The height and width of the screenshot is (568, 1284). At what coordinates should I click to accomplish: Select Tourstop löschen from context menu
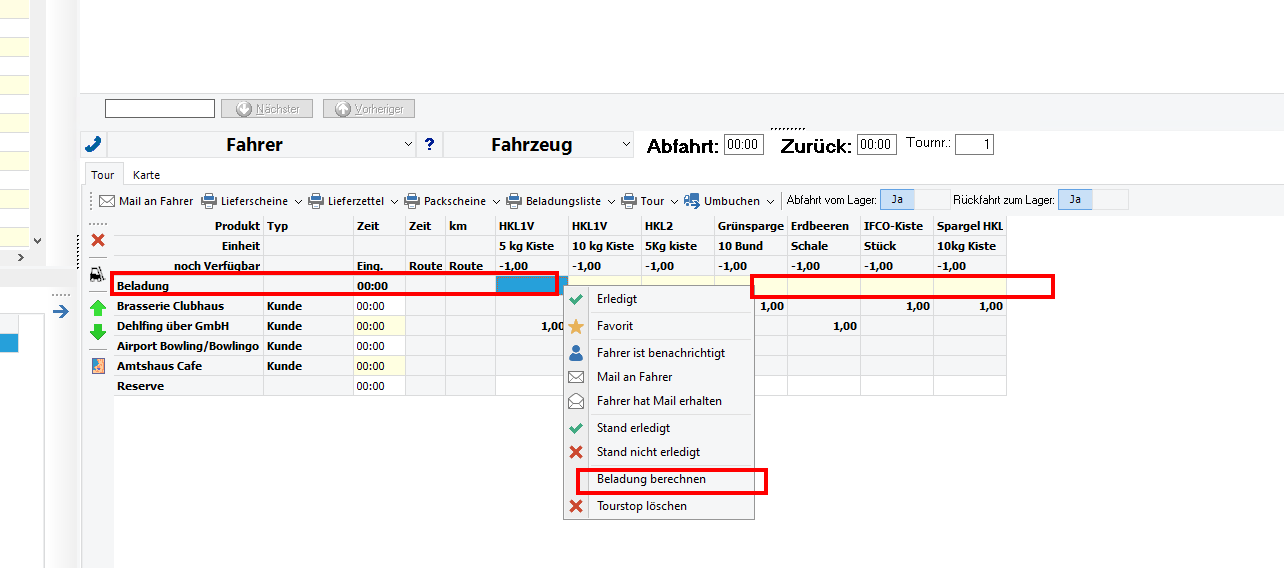click(641, 506)
